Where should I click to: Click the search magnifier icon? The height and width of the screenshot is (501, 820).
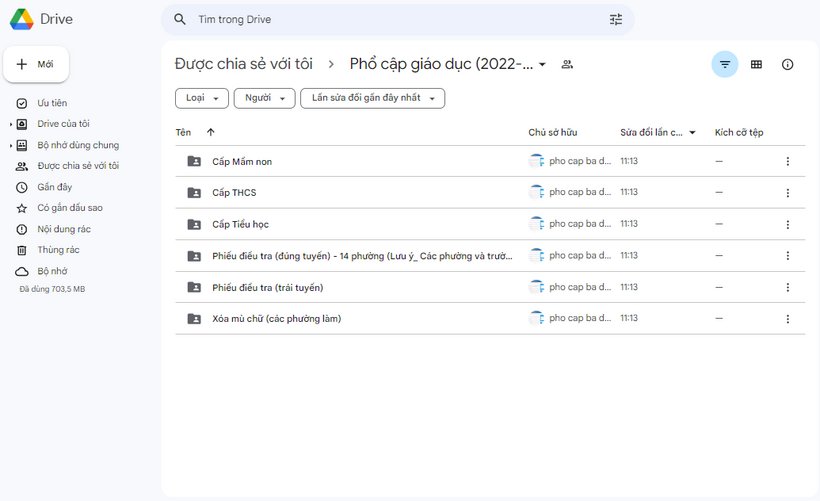(180, 19)
